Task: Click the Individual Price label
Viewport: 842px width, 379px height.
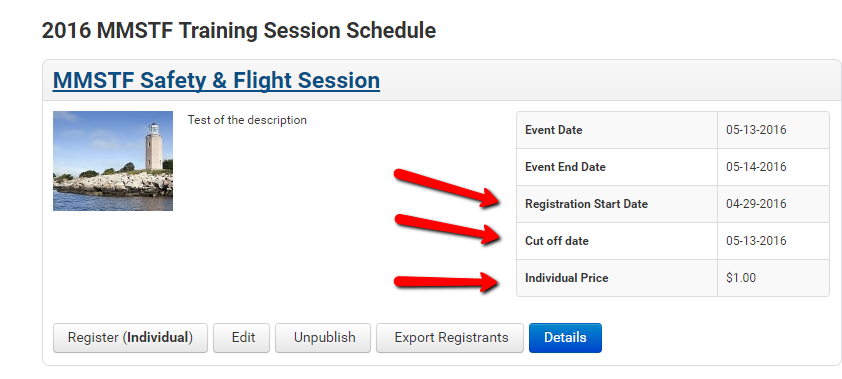Action: [x=567, y=278]
